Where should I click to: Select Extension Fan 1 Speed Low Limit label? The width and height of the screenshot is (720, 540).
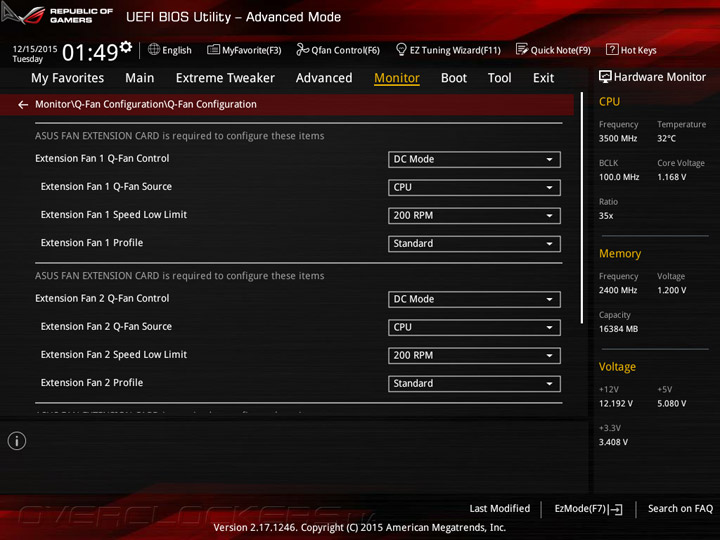coord(114,214)
